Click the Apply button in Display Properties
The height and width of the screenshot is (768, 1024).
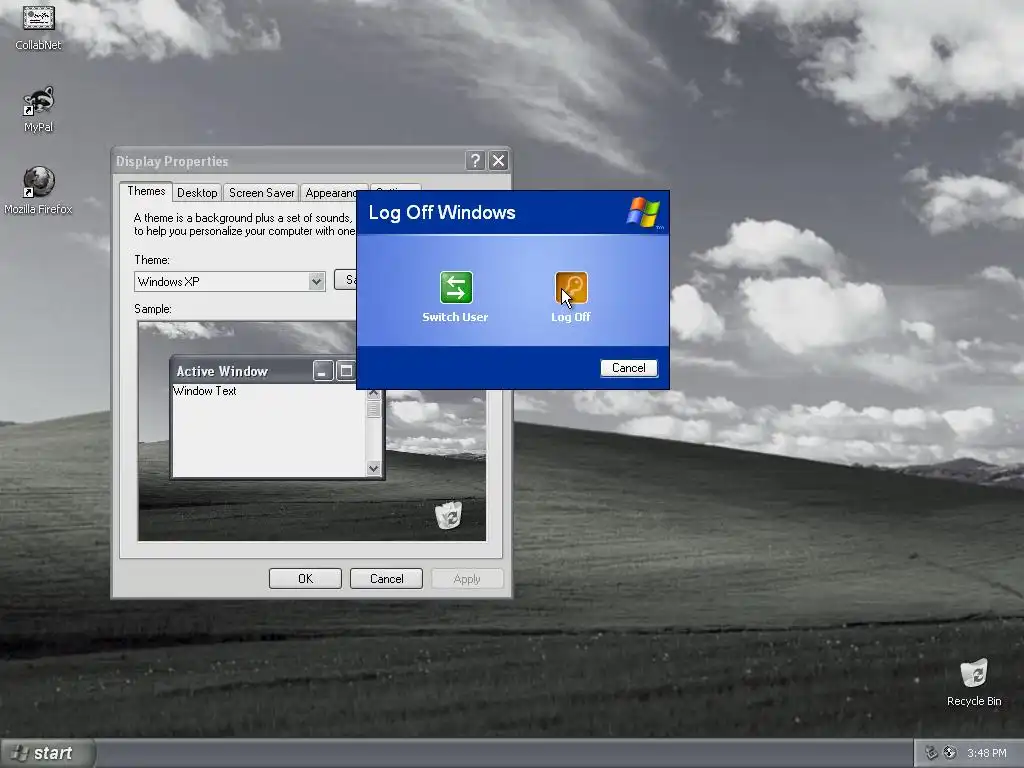(467, 579)
